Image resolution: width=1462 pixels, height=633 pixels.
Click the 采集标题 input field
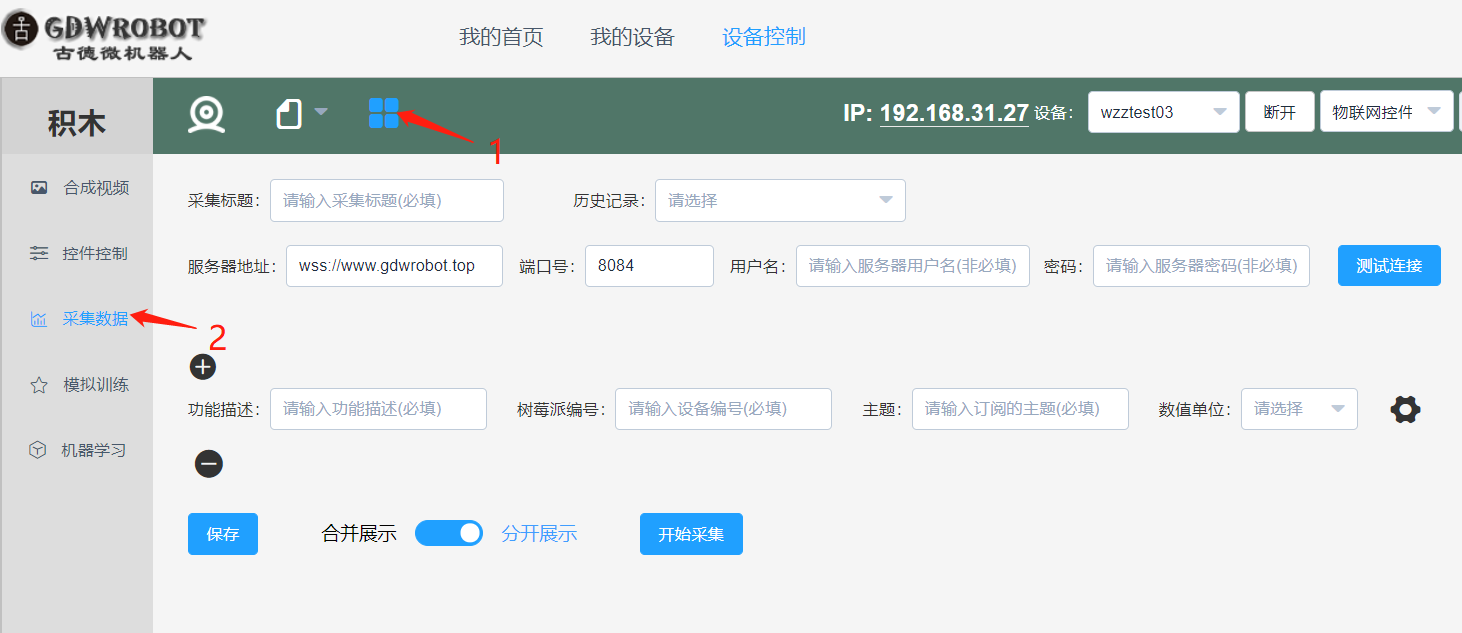click(x=386, y=200)
